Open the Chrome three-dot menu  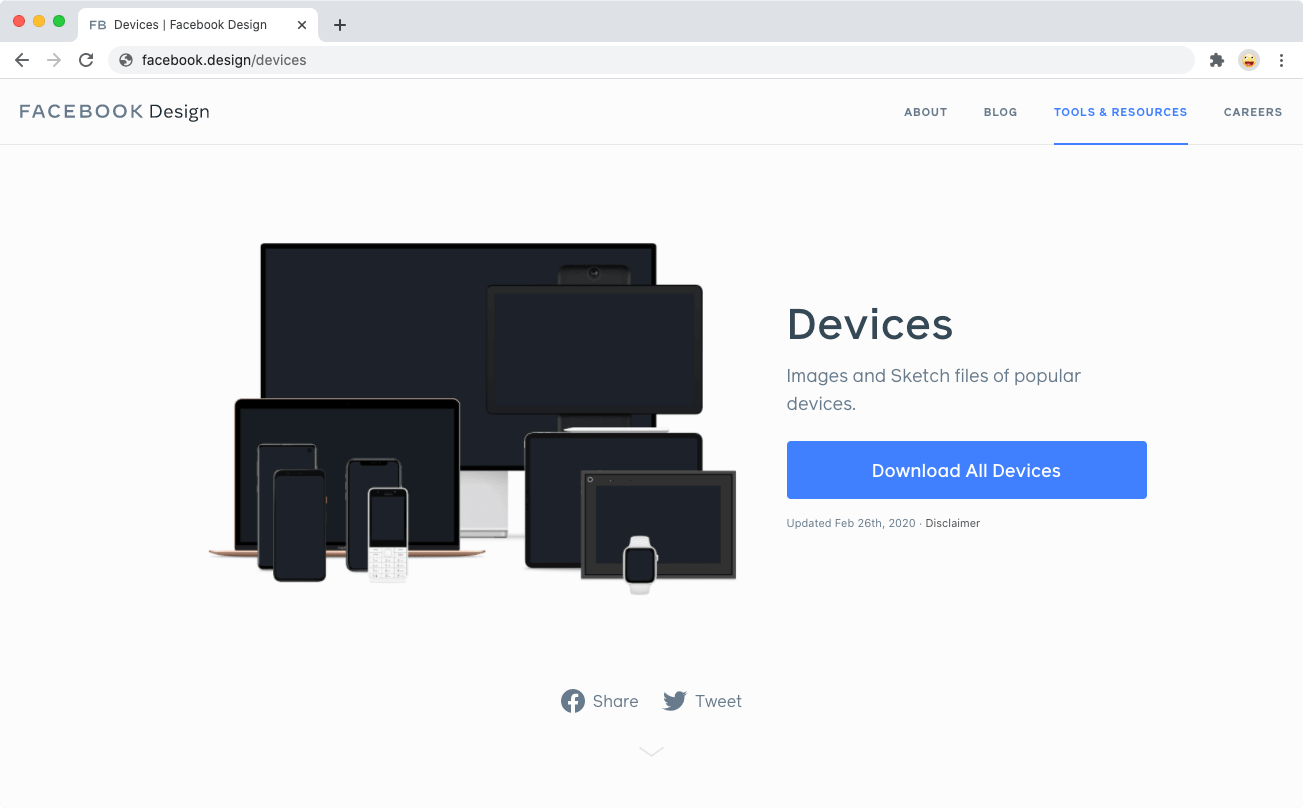1281,60
